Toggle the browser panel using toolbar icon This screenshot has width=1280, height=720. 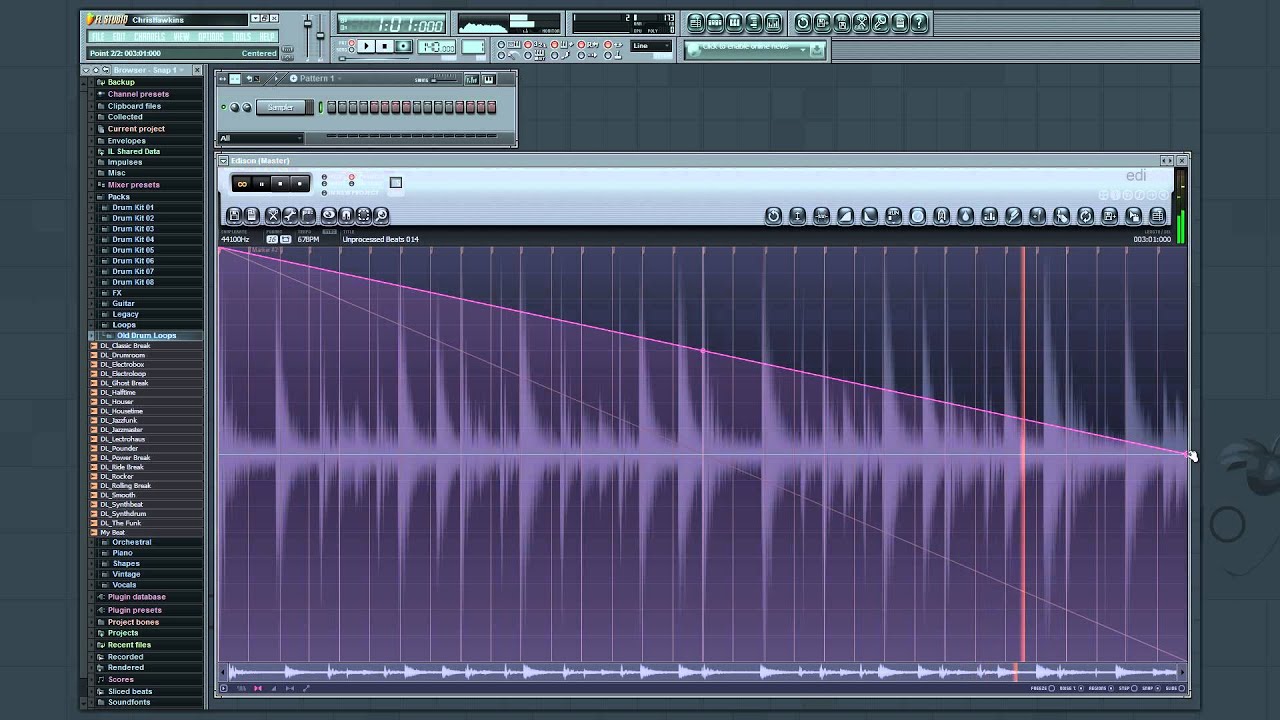pyautogui.click(x=753, y=22)
